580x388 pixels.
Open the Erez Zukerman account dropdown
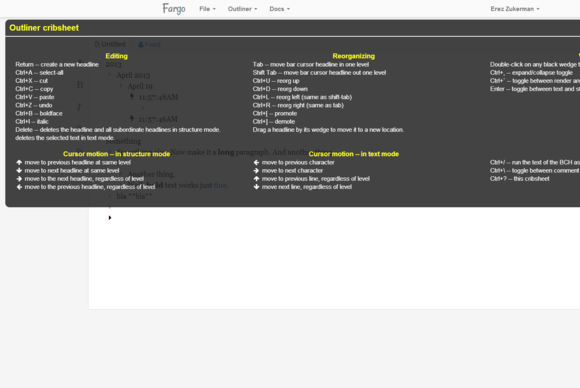515,9
